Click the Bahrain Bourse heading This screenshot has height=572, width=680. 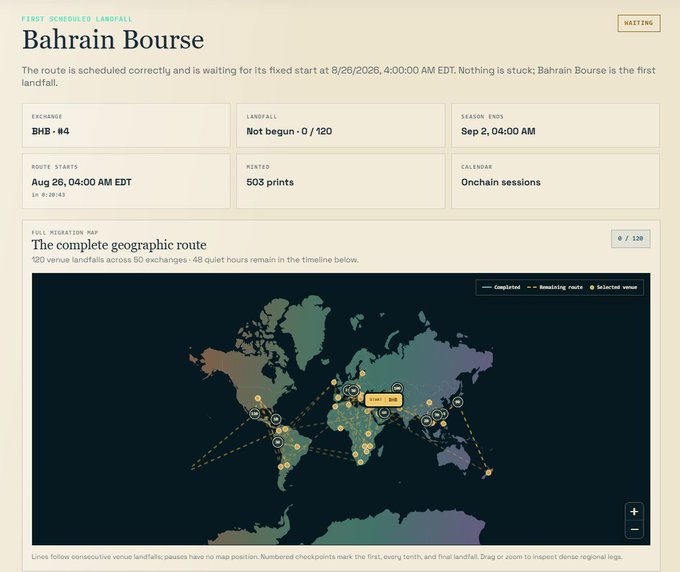point(113,40)
